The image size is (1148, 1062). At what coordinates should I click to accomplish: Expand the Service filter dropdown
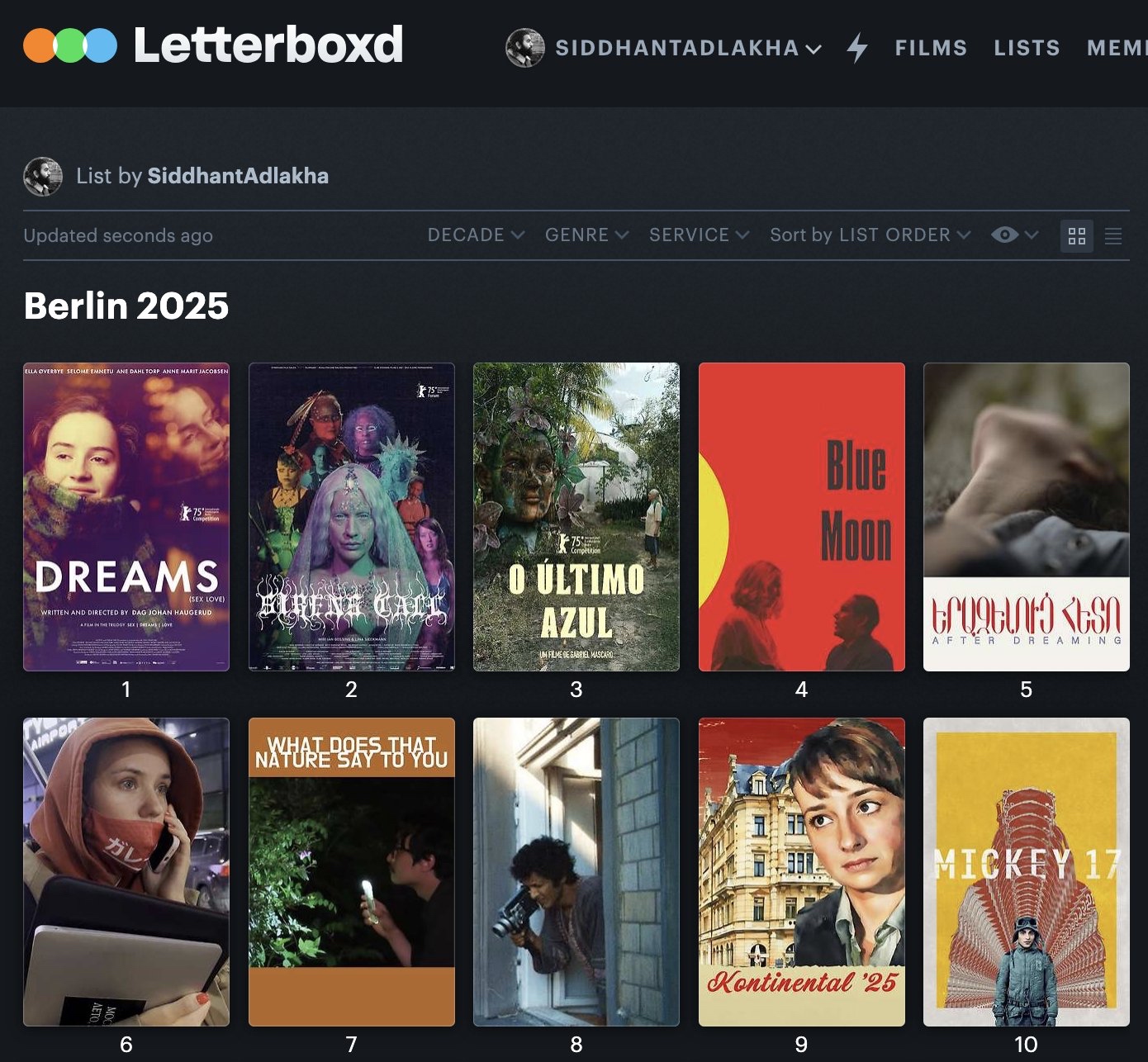pyautogui.click(x=699, y=235)
